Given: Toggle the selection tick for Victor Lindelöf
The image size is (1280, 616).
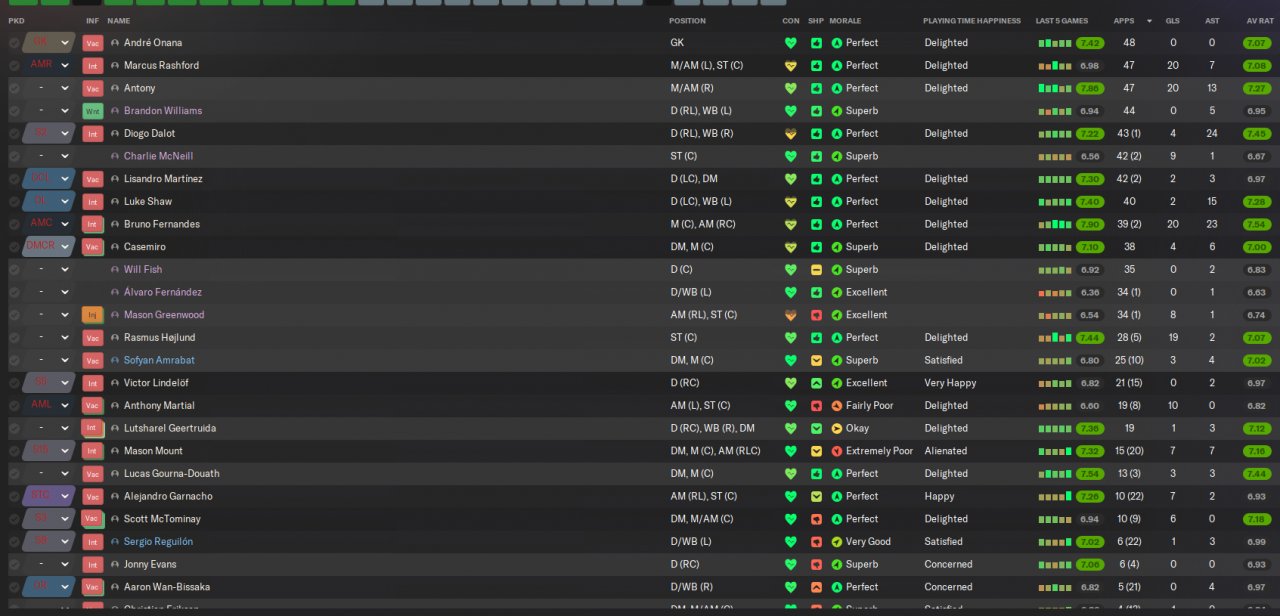Looking at the screenshot, I should [x=14, y=383].
